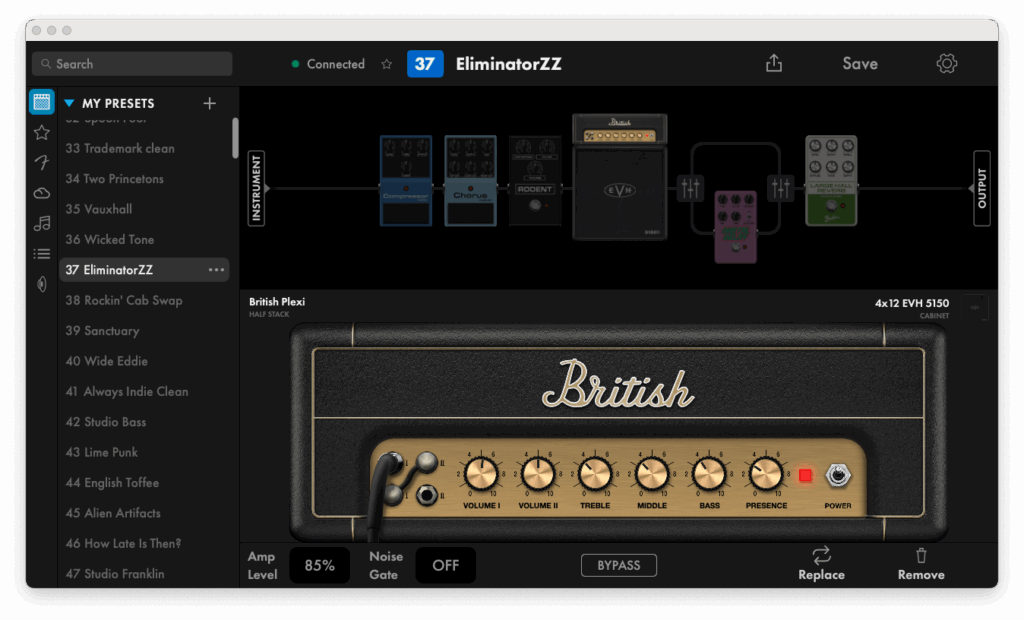The width and height of the screenshot is (1024, 620).
Task: Flip the amp POWER switch
Action: point(838,476)
